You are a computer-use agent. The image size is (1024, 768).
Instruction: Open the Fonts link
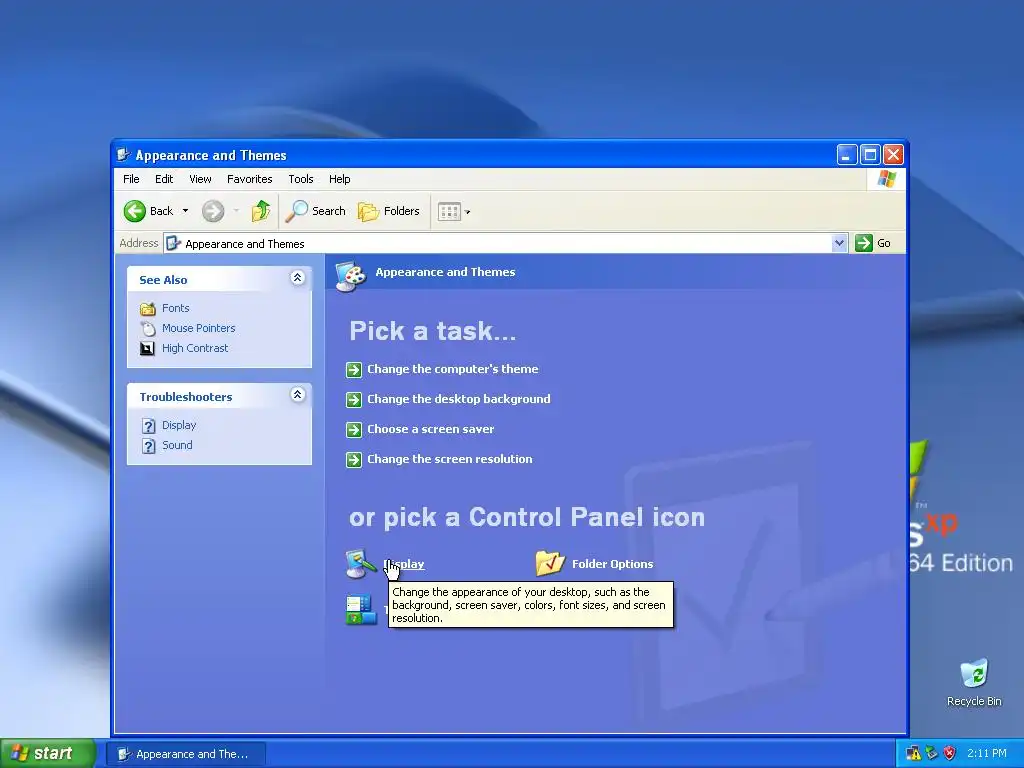click(x=176, y=308)
